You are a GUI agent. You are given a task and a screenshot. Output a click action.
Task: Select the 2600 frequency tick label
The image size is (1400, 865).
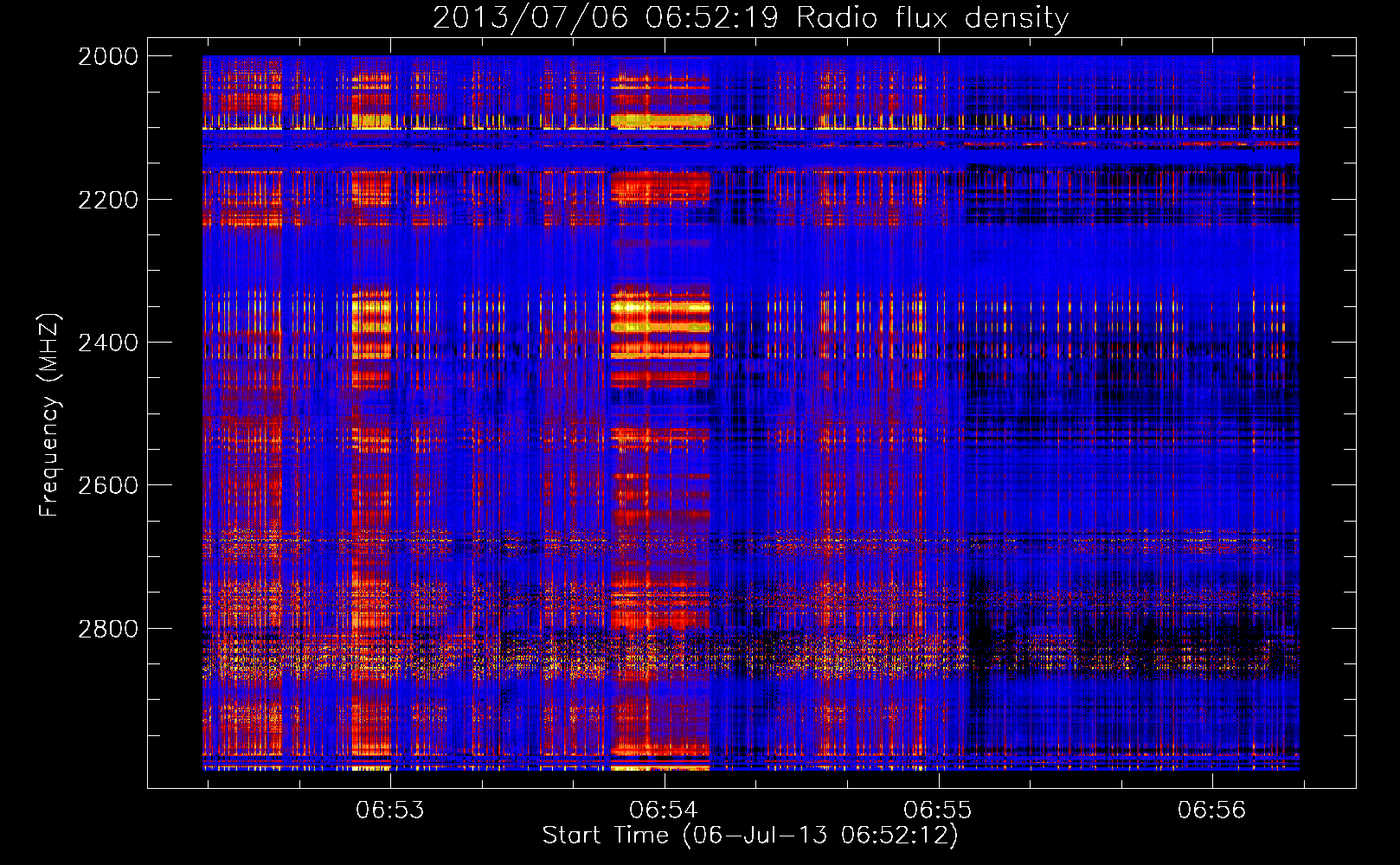(x=108, y=485)
